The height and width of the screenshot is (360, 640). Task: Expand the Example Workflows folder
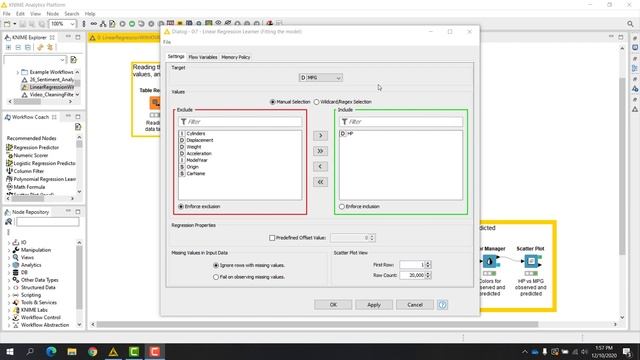coord(18,72)
